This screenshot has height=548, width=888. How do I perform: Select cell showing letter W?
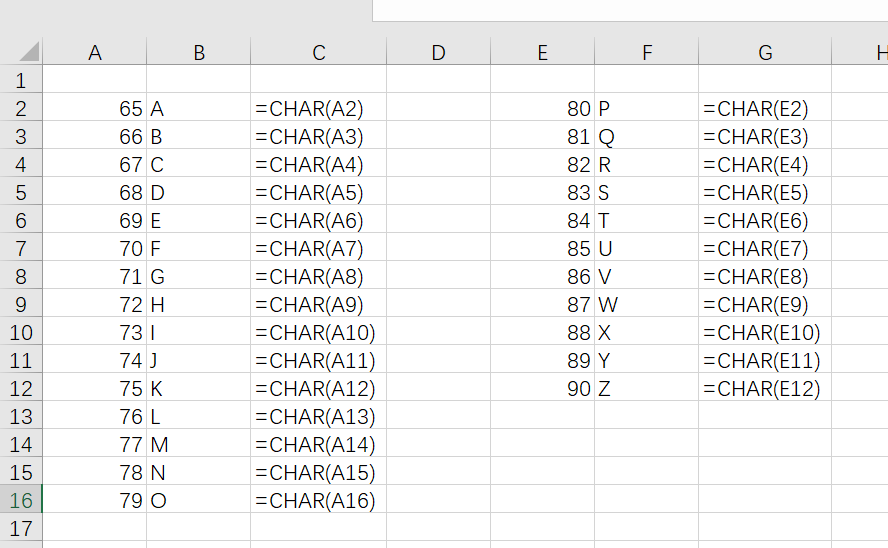[x=646, y=305]
